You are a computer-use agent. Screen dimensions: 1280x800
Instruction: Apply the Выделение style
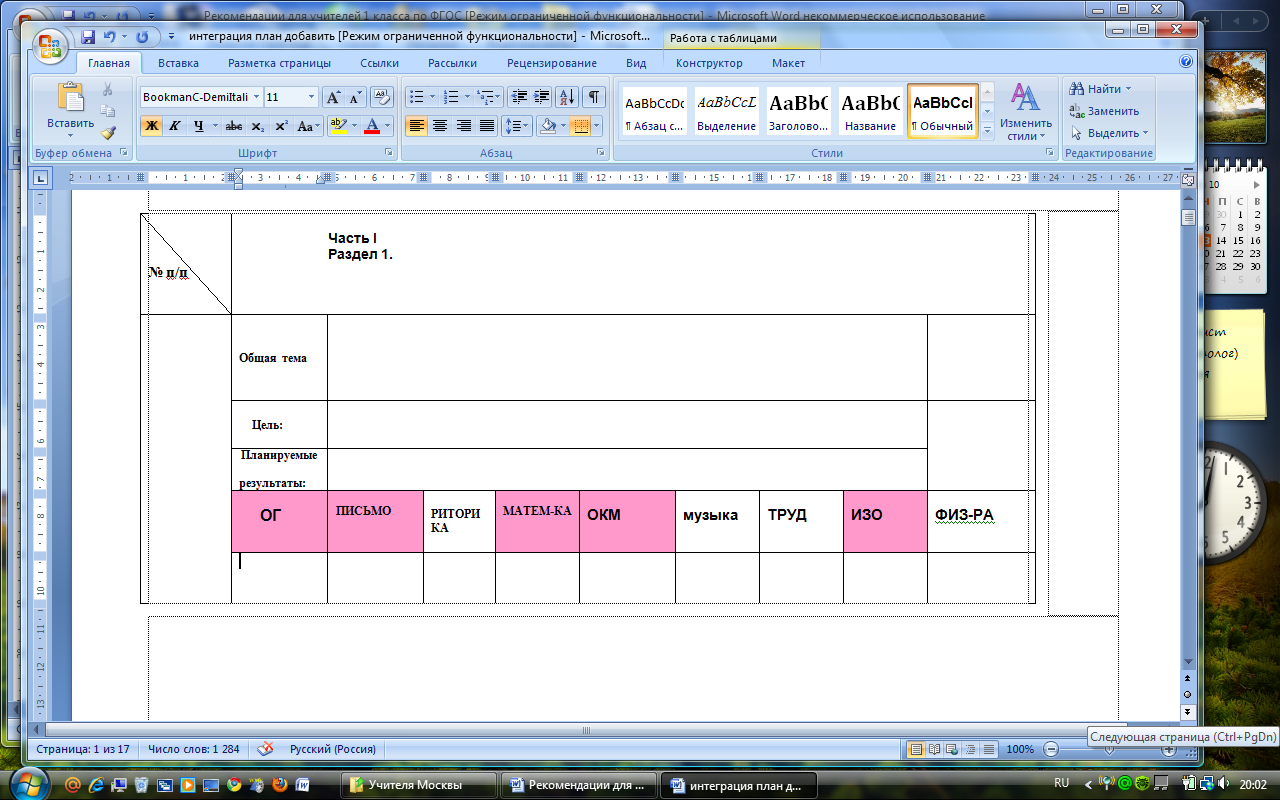click(726, 111)
